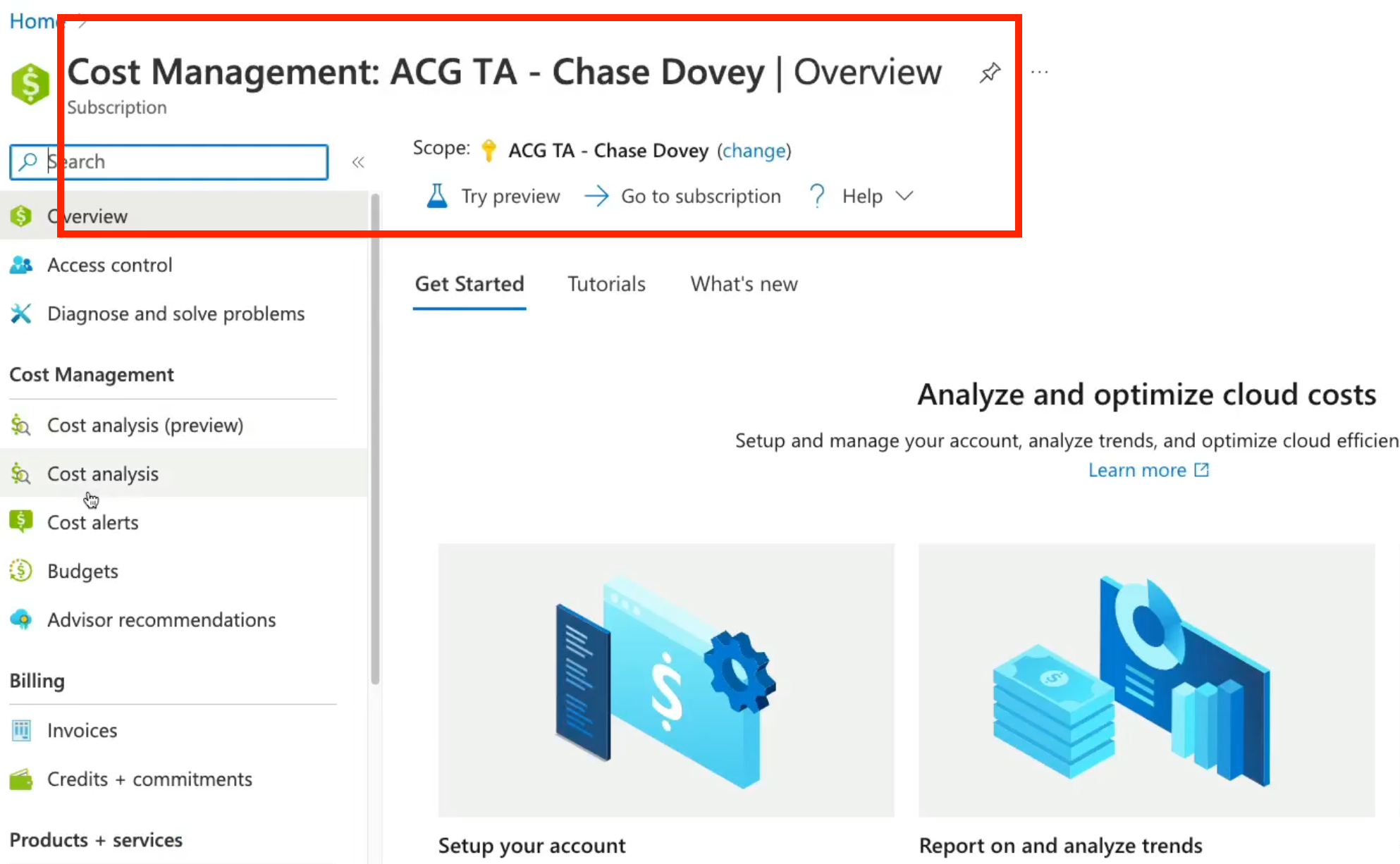Image resolution: width=1400 pixels, height=864 pixels.
Task: Open Cost analysis (preview) page
Action: click(183, 425)
